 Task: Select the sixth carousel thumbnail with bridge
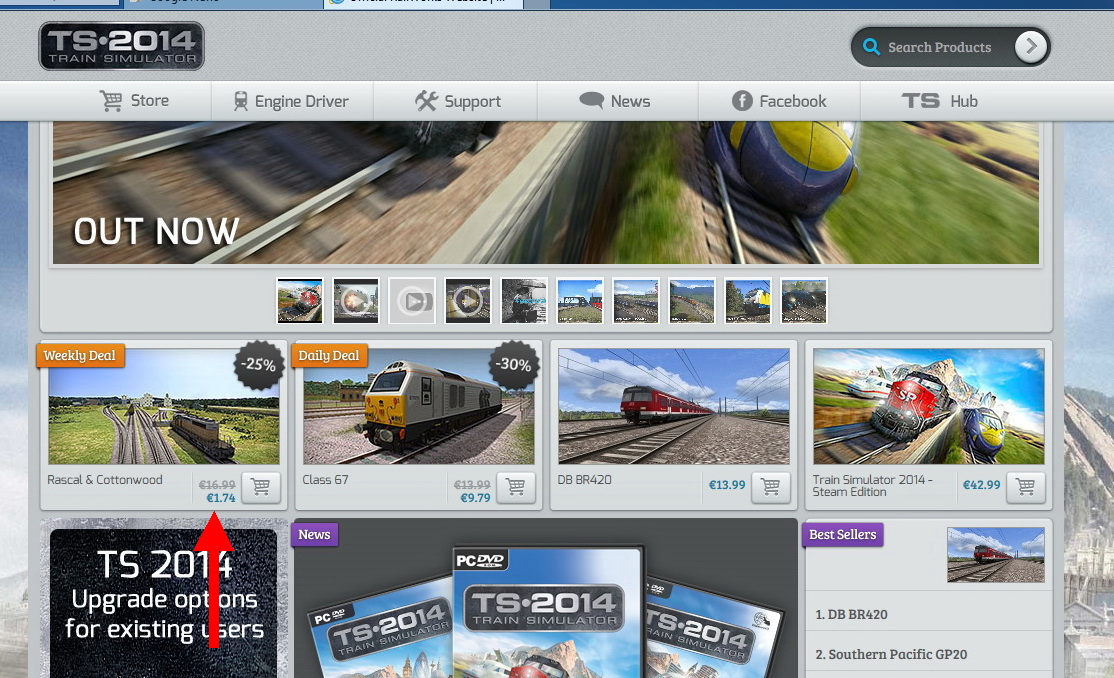click(580, 301)
